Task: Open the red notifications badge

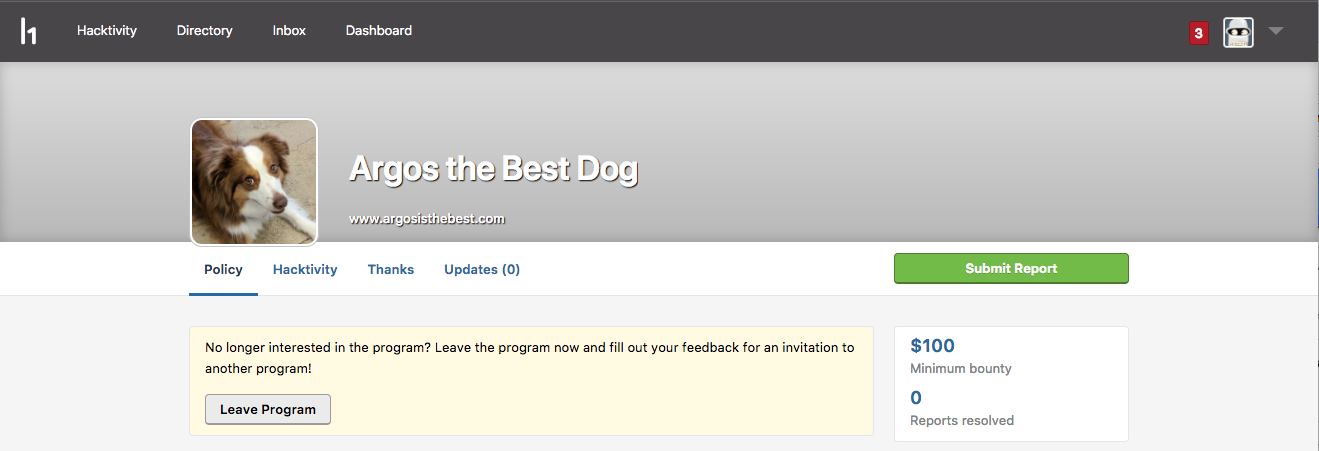Action: [x=1198, y=33]
